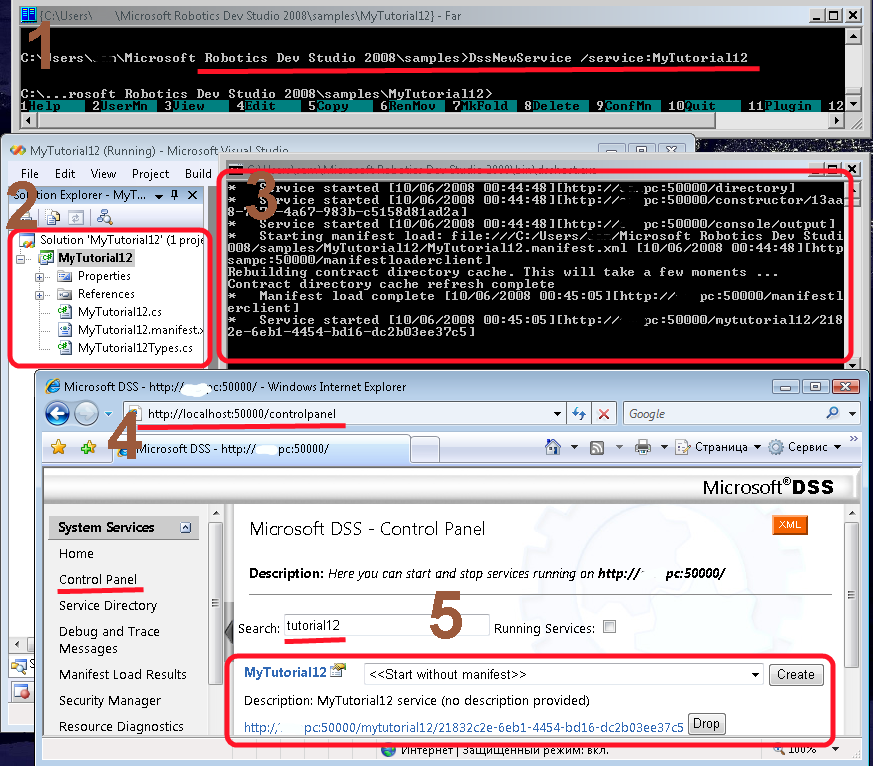The width and height of the screenshot is (873, 766).
Task: Toggle the Running Services checkbox
Action: tap(609, 628)
